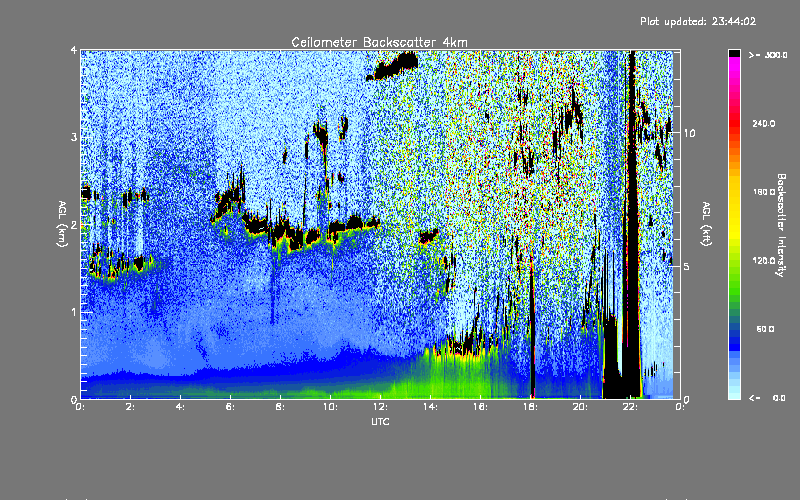Screen dimensions: 800x500
Task: Click the "1" tick on the km axis
Action: point(74,312)
